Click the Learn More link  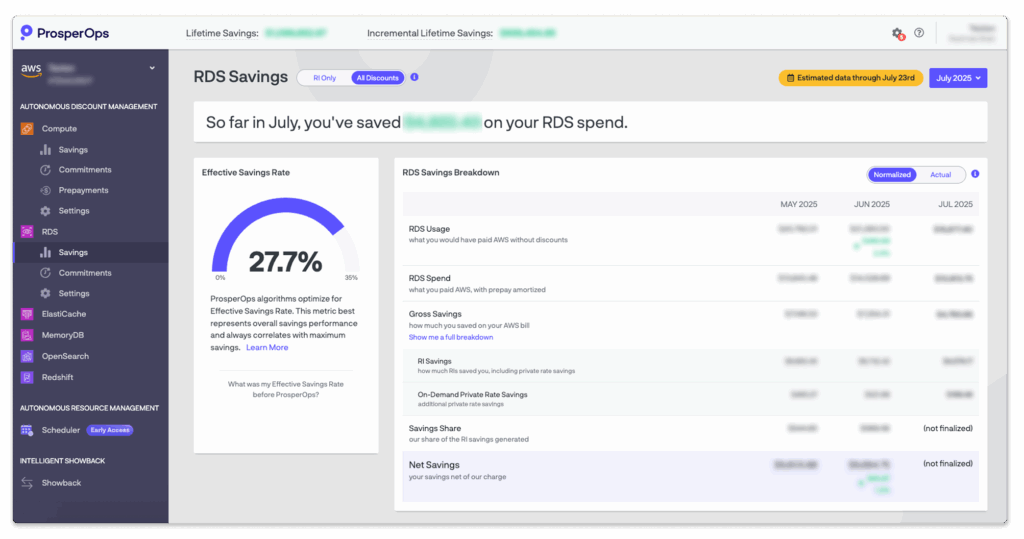[x=267, y=348]
